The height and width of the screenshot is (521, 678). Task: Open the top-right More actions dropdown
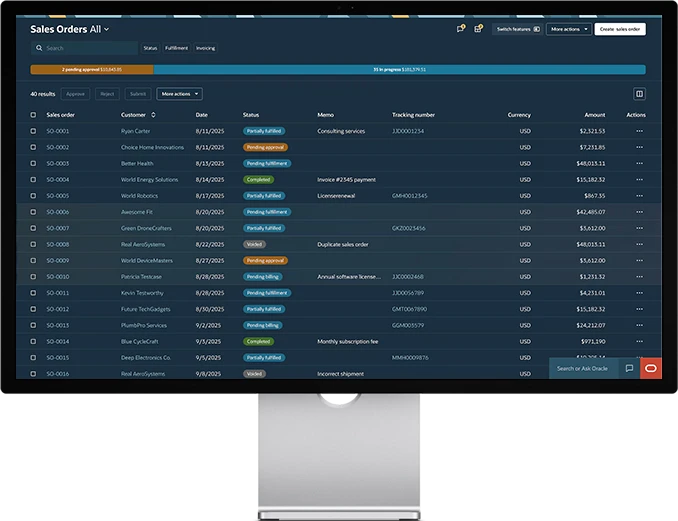pos(568,29)
